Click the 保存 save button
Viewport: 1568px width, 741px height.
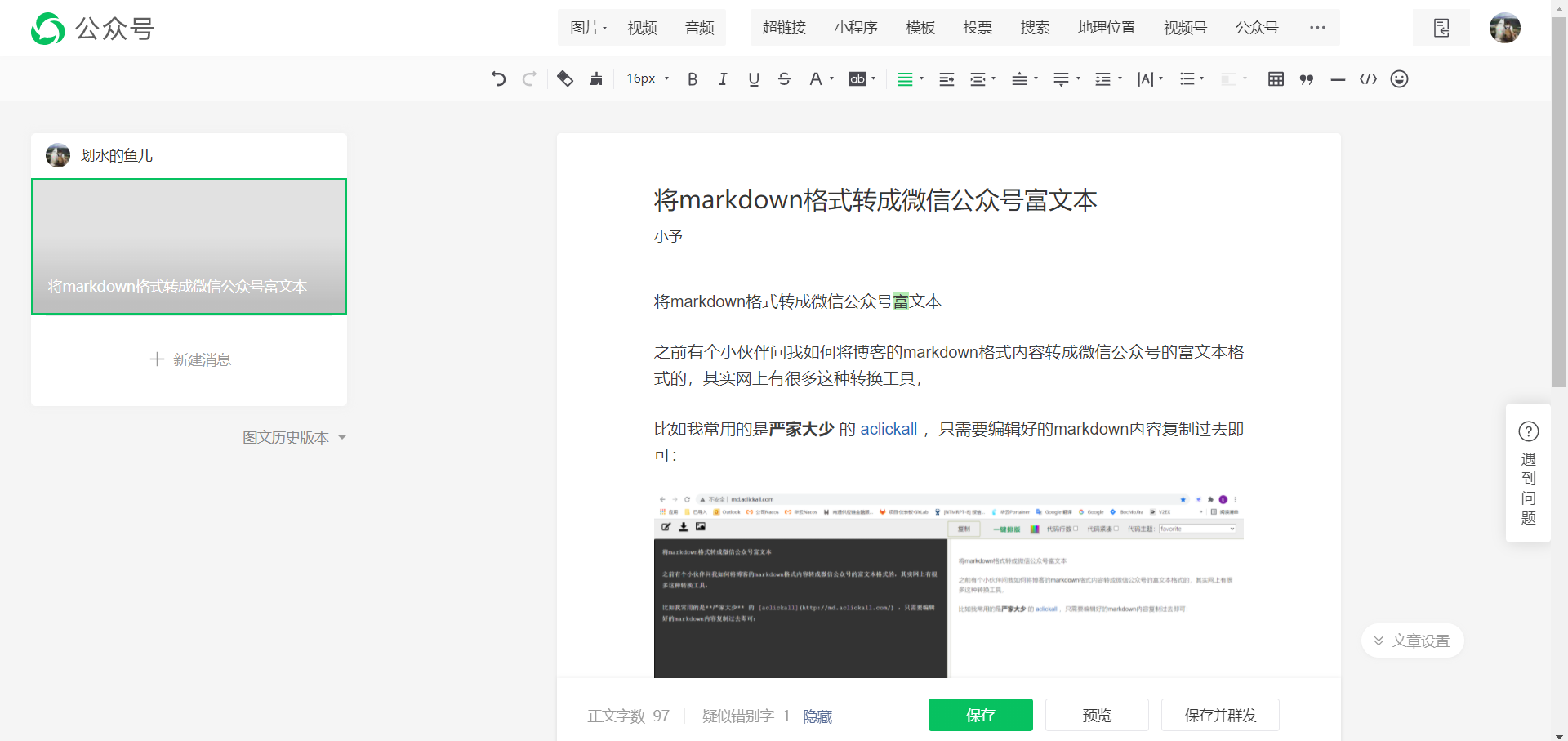980,715
